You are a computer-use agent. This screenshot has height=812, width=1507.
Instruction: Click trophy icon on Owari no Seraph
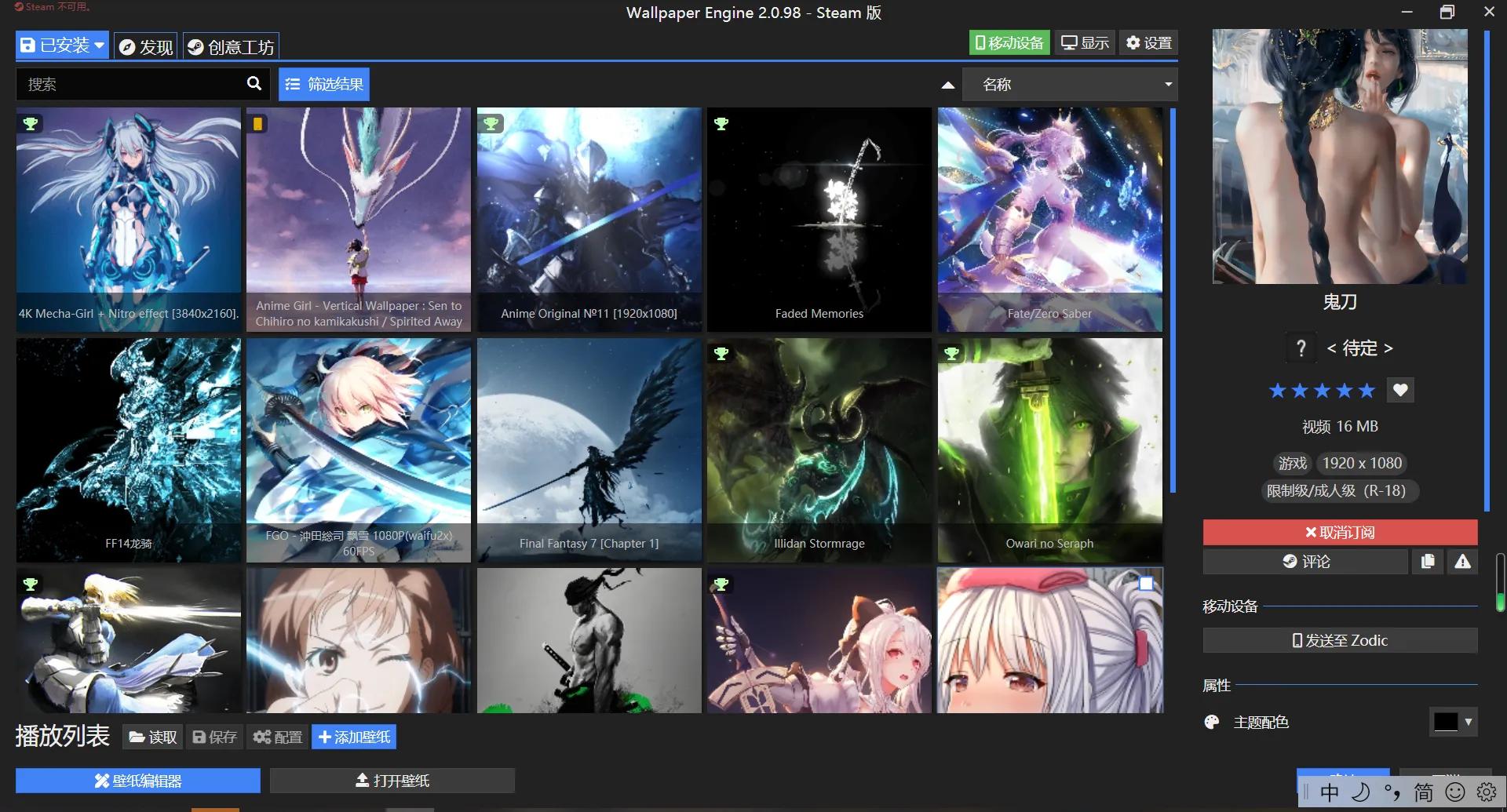[951, 354]
